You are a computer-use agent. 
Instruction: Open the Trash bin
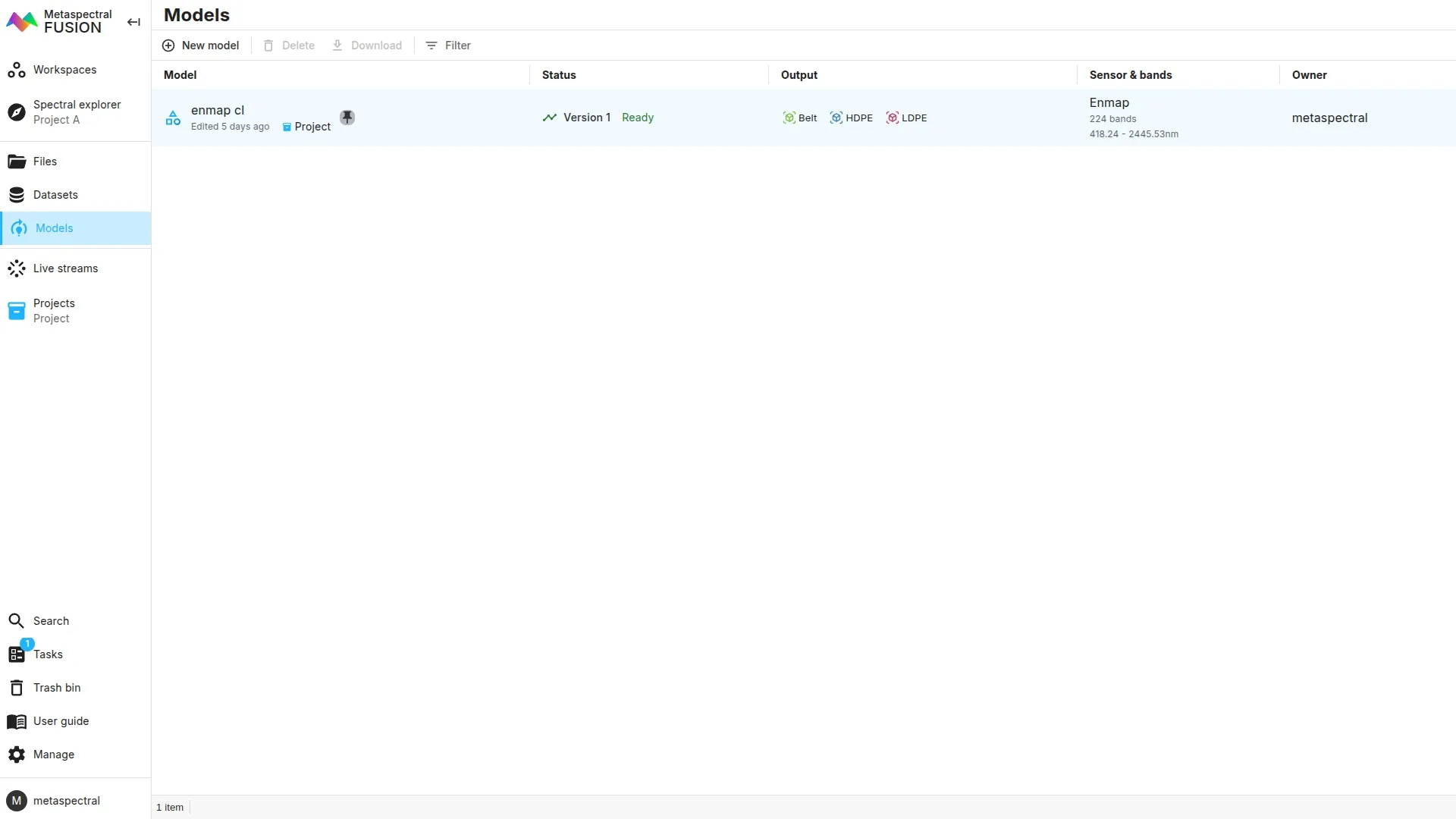pyautogui.click(x=56, y=688)
